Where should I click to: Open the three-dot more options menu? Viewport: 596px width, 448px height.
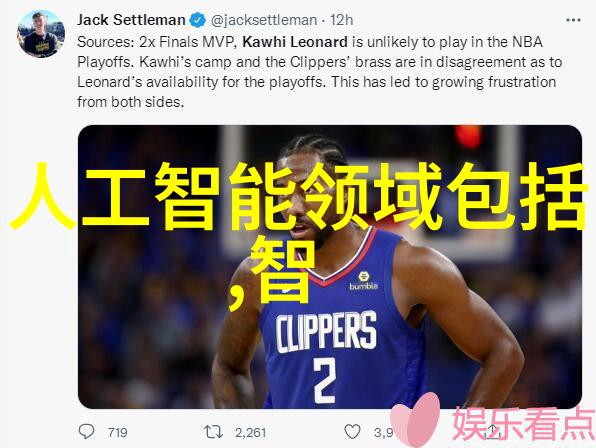pos(573,20)
